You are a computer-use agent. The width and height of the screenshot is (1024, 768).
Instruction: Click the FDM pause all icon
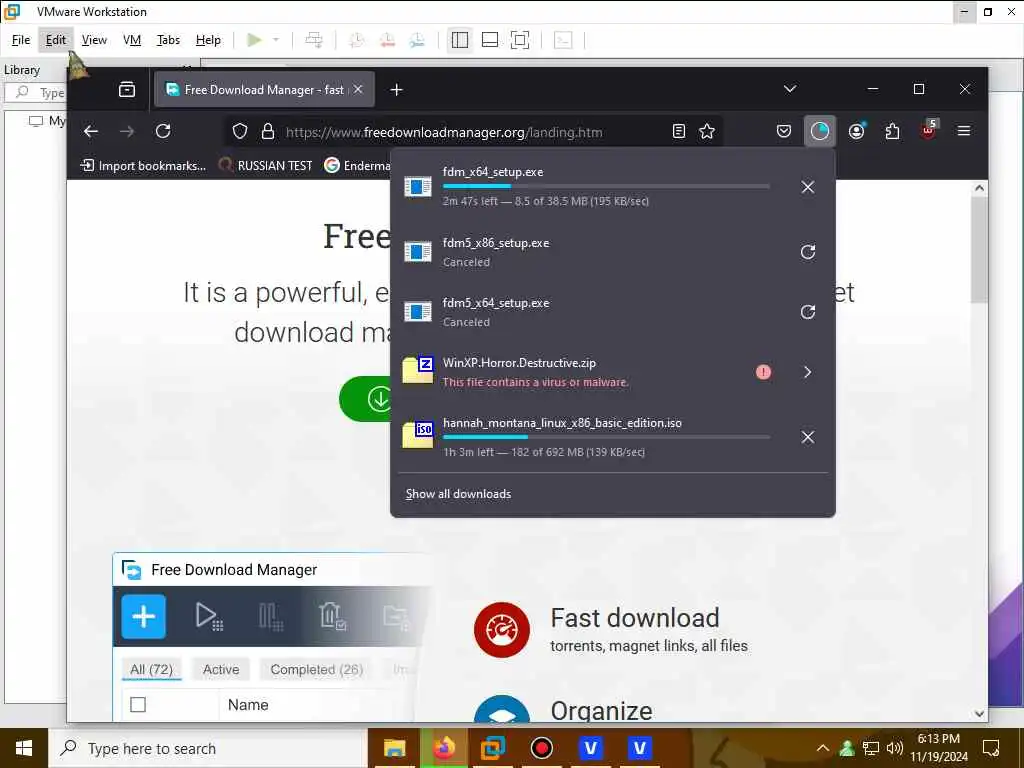pyautogui.click(x=270, y=616)
